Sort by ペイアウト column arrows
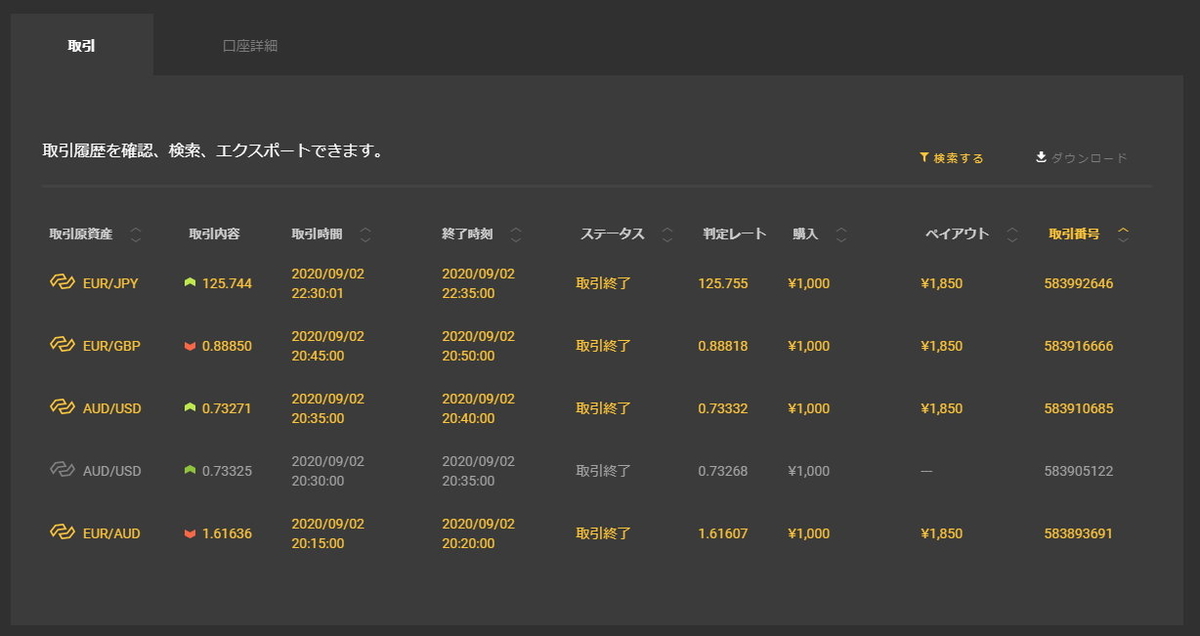Screen dimensions: 1200x636 (x=1012, y=235)
